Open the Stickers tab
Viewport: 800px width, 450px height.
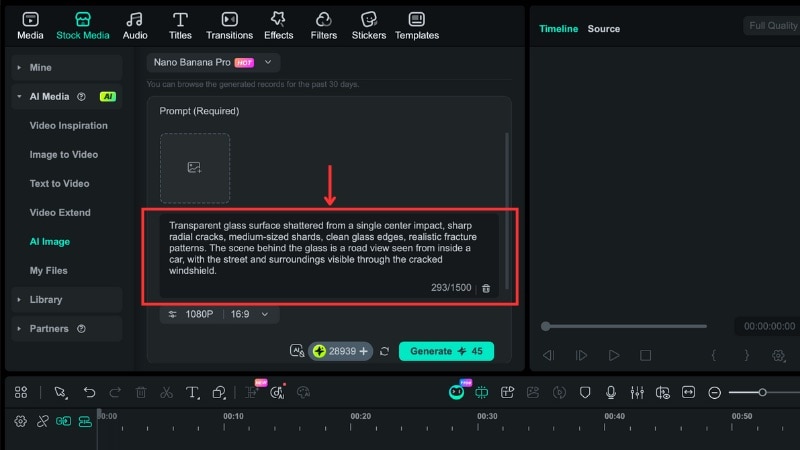pyautogui.click(x=368, y=26)
